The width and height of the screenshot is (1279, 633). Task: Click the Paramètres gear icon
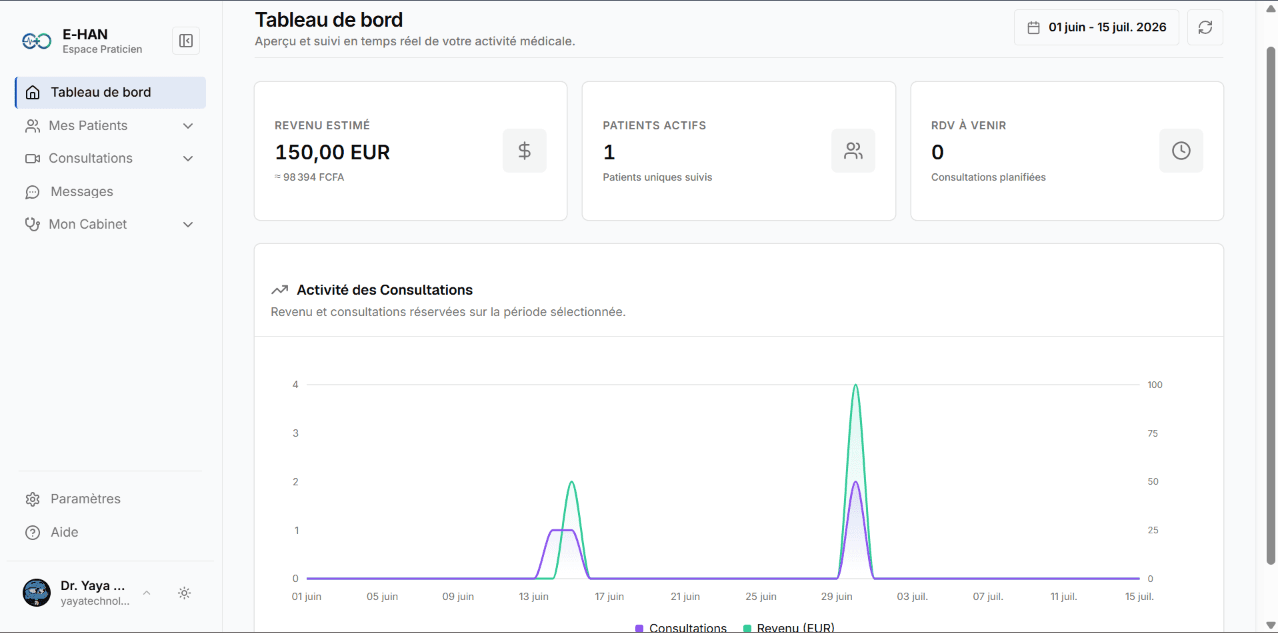click(32, 499)
